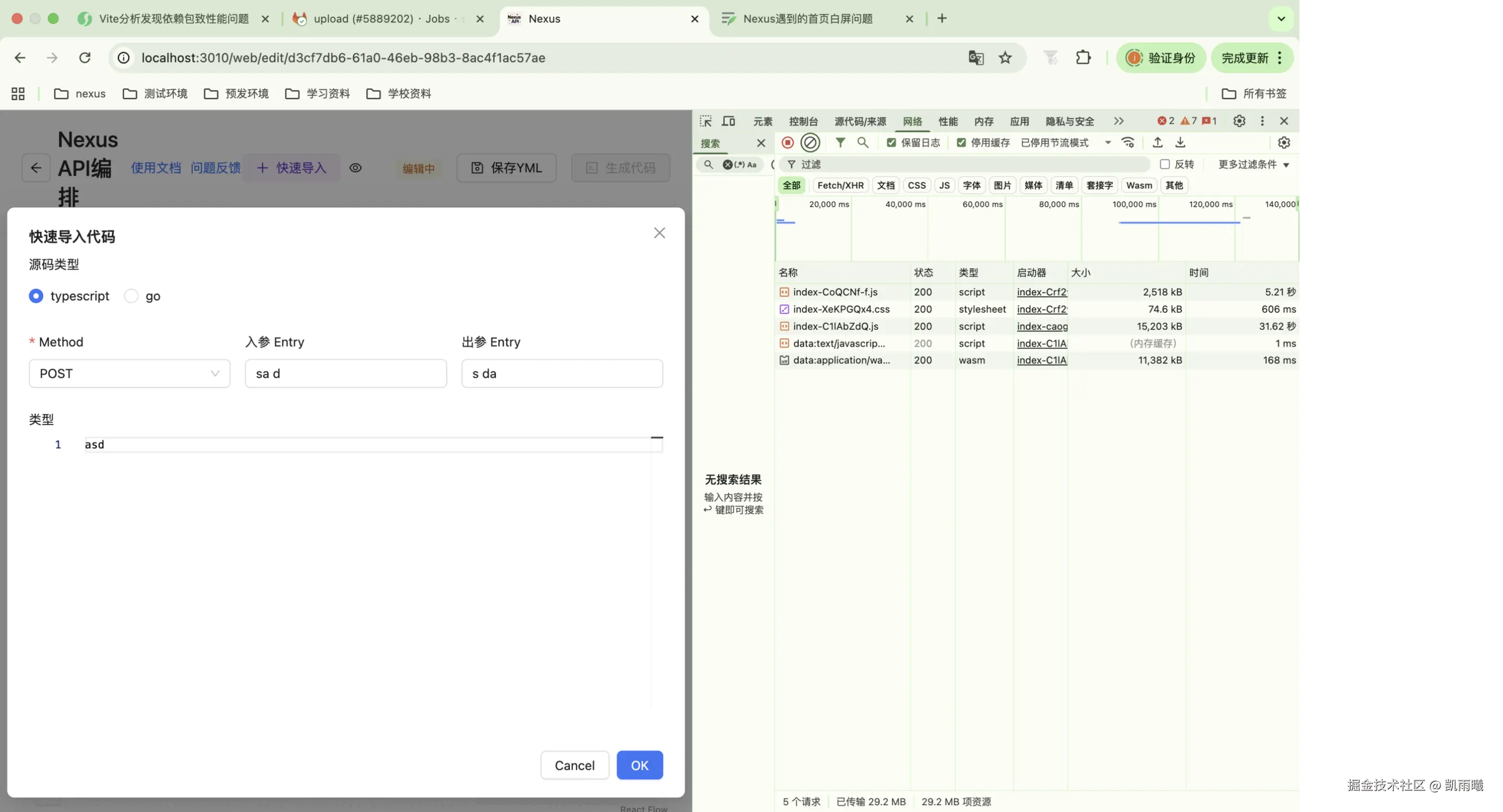Enable the 反转 checkbox
The height and width of the screenshot is (812, 1503).
click(1165, 164)
